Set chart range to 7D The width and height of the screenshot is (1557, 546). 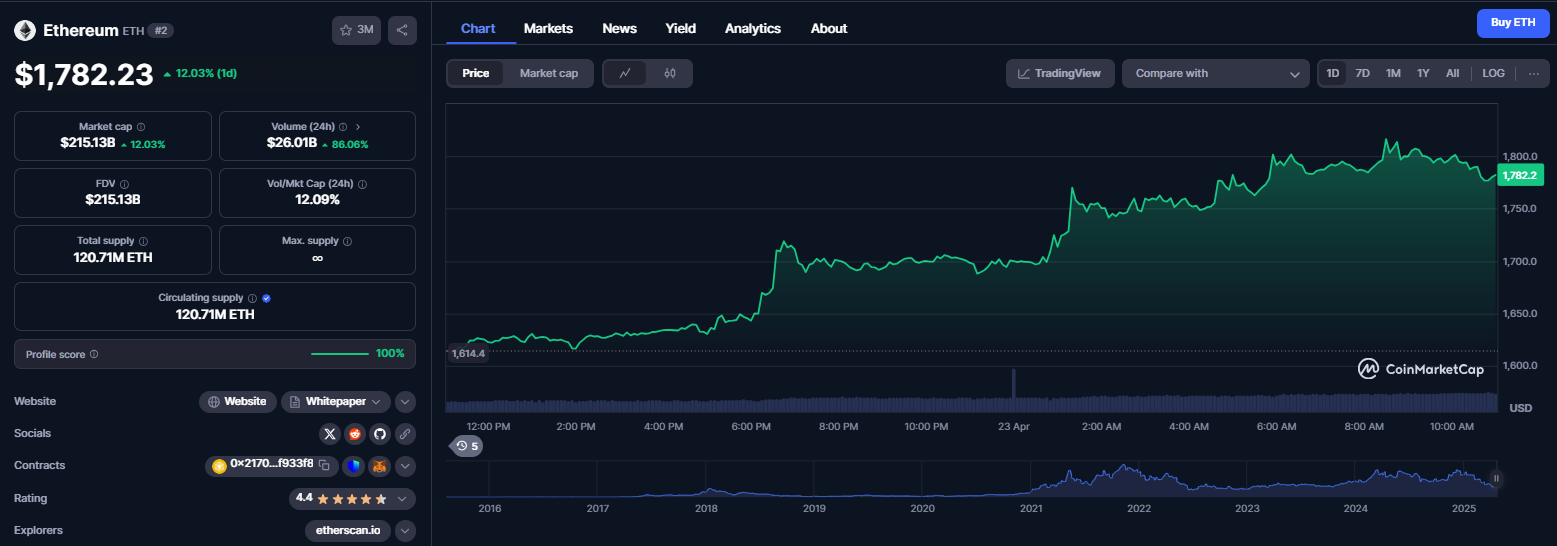pos(1362,73)
